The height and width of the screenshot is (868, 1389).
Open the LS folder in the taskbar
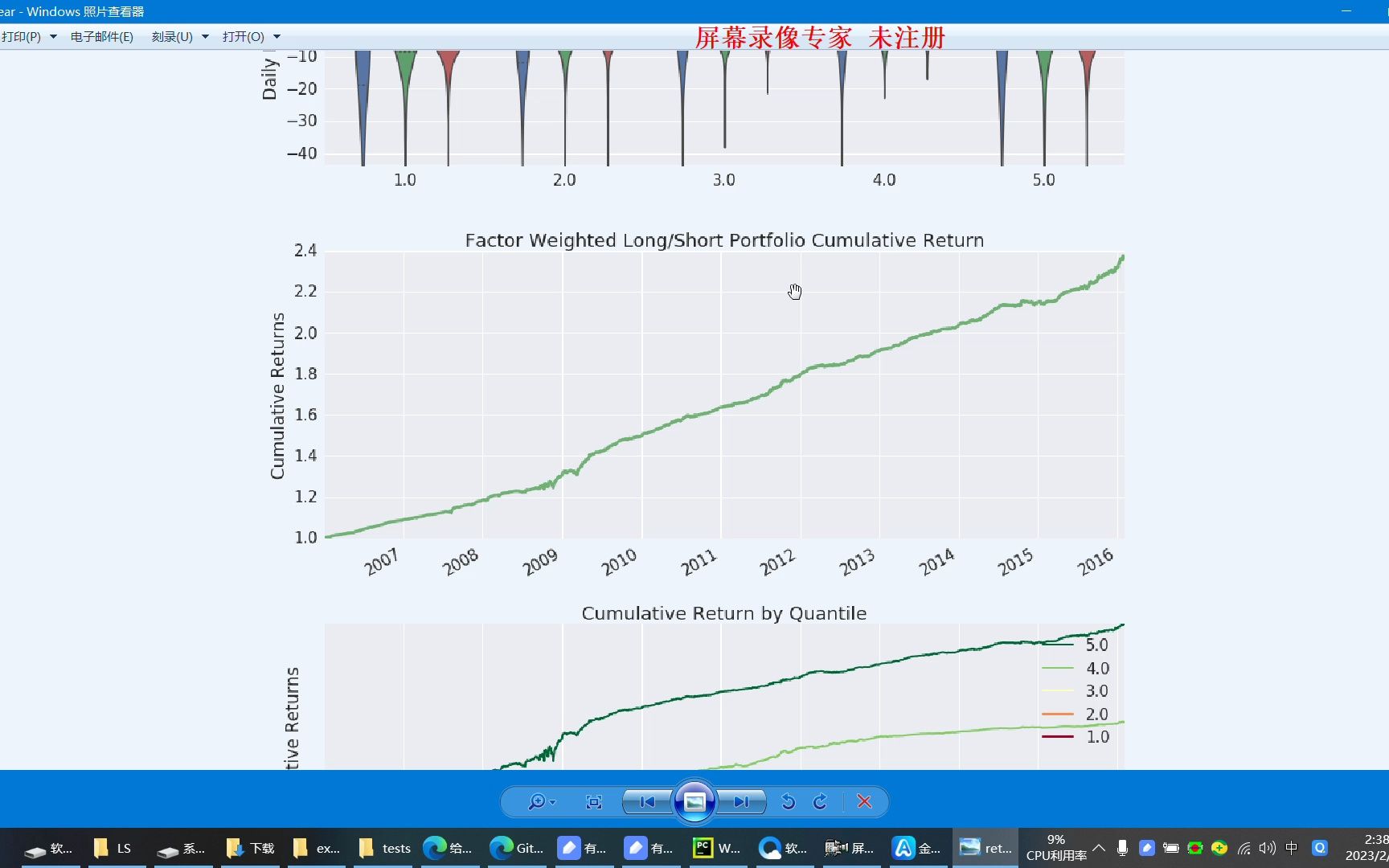[x=112, y=848]
